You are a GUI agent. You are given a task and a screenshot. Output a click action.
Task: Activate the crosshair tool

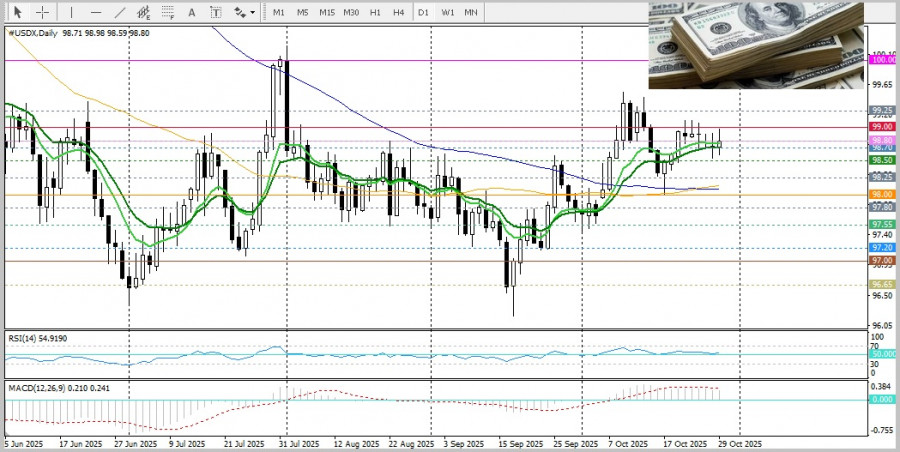pos(43,12)
